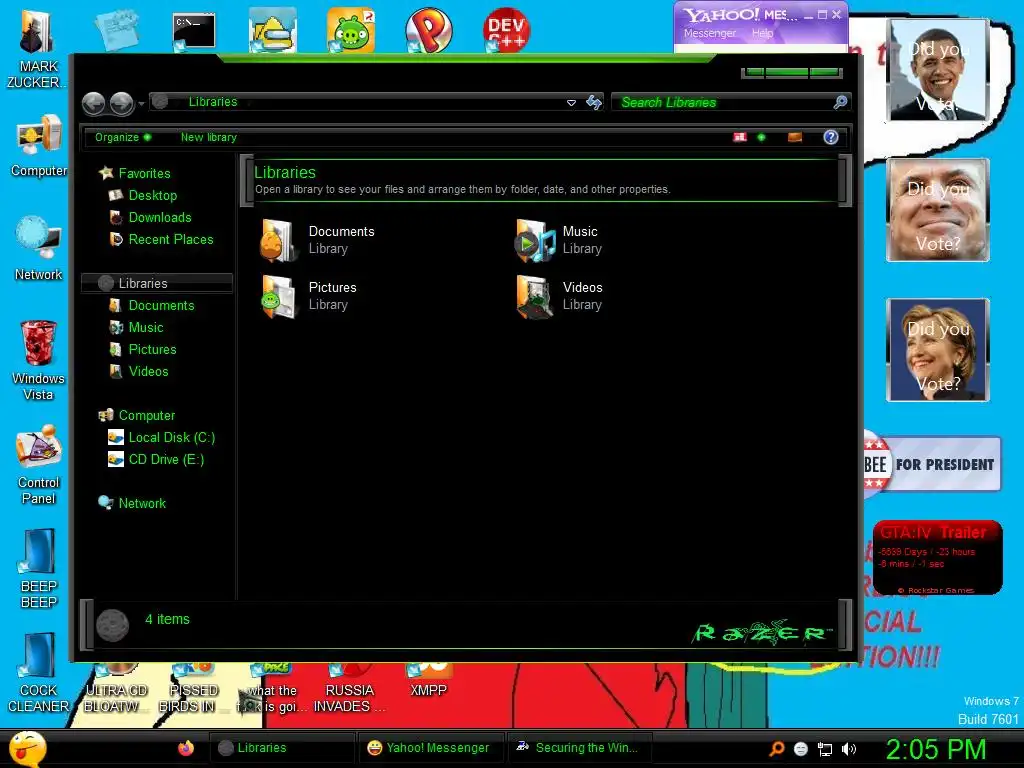
Task: Click the New library button
Action: point(208,137)
